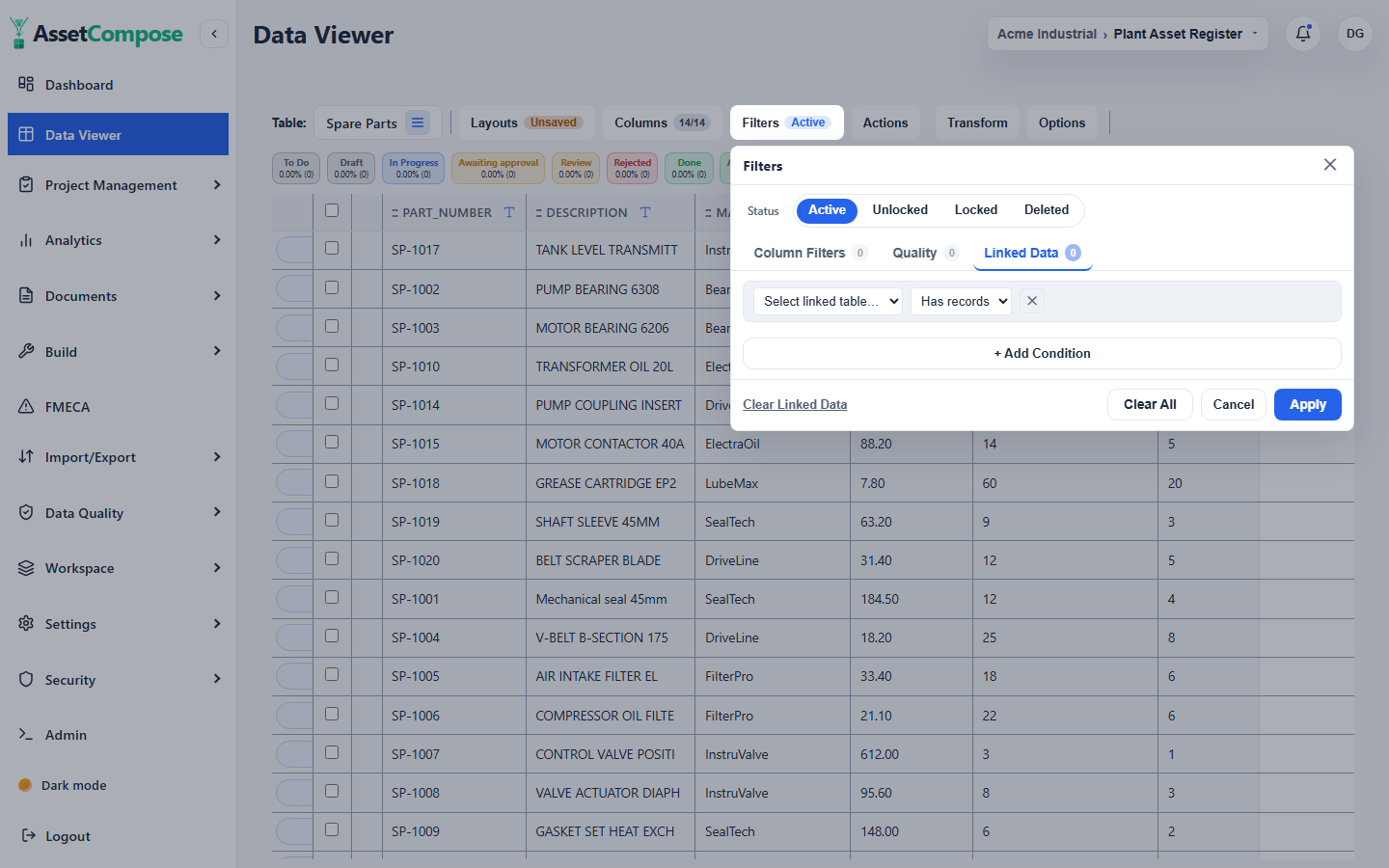Open the Transform tab
The width and height of the screenshot is (1389, 868).
977,122
